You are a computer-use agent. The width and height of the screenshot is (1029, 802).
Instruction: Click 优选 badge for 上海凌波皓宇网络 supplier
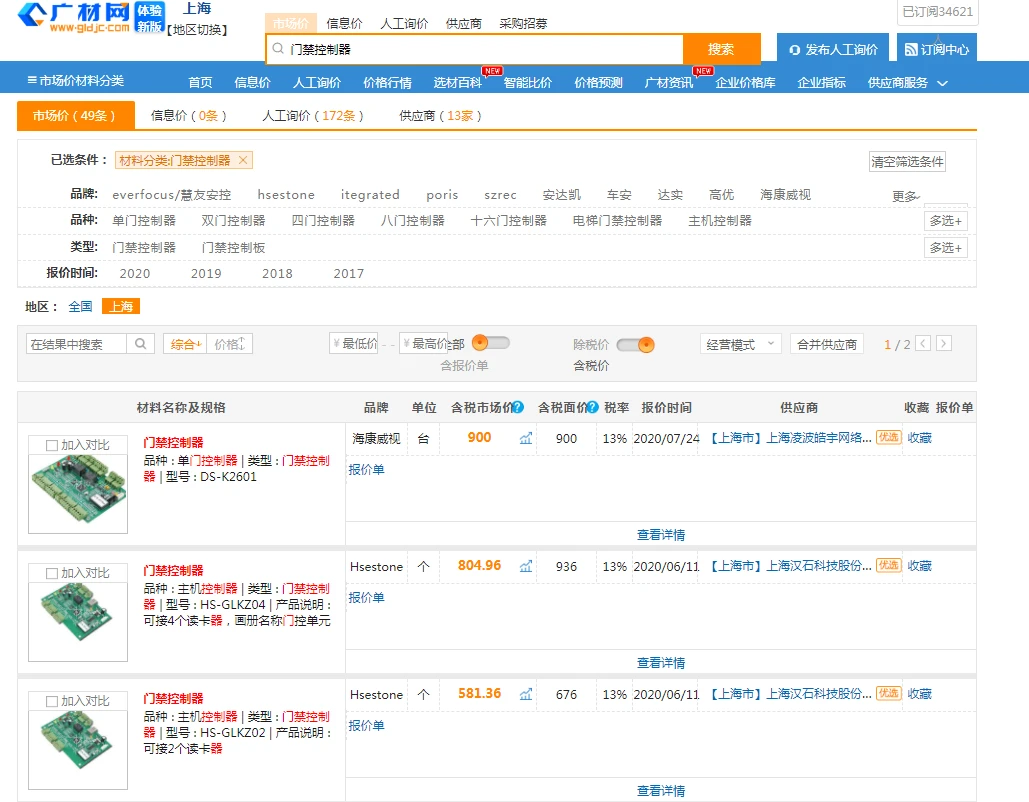(889, 437)
